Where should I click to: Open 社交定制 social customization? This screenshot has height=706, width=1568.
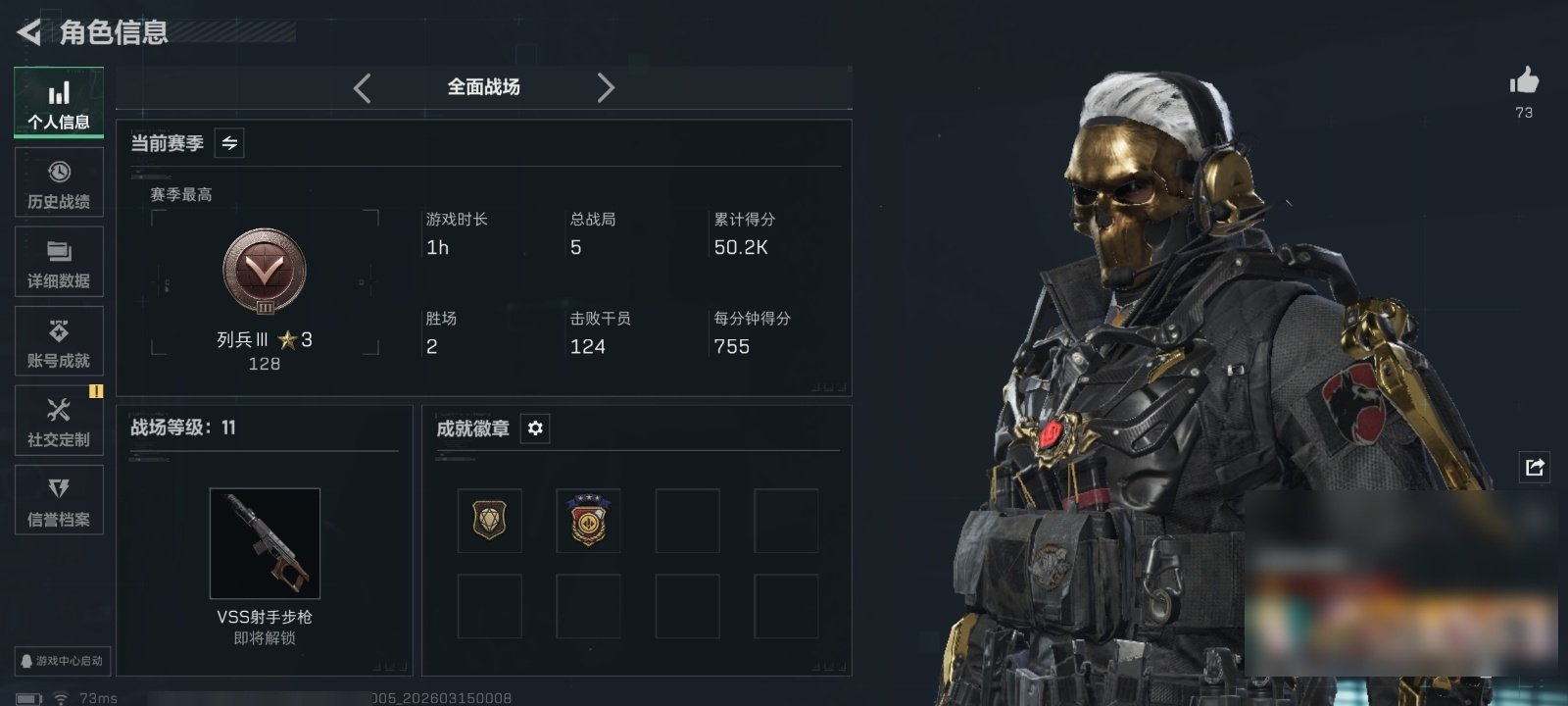(59, 421)
